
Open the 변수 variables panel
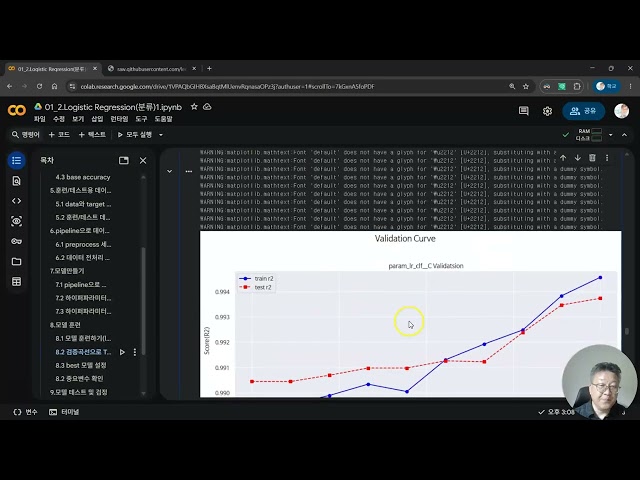click(x=25, y=412)
